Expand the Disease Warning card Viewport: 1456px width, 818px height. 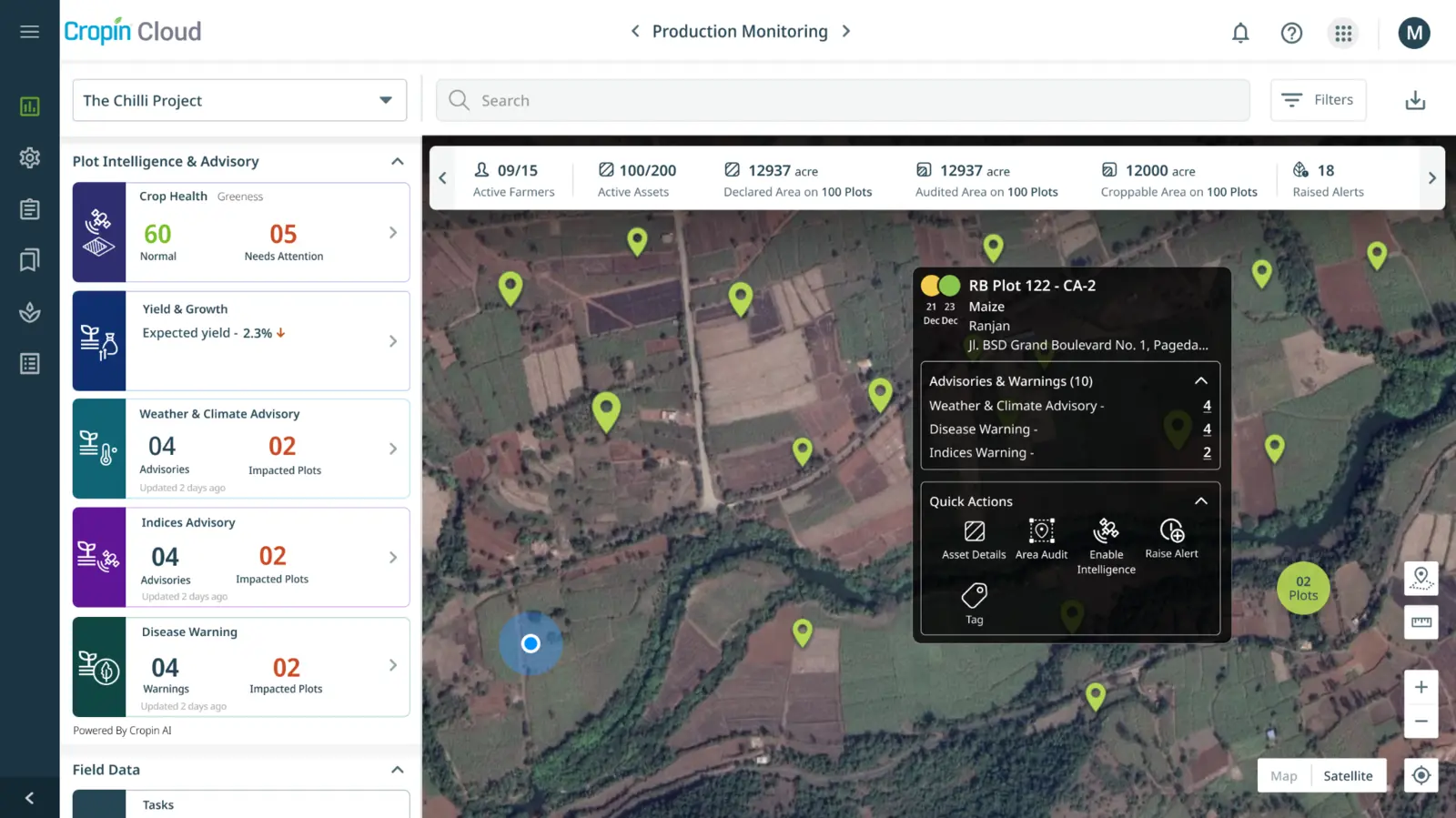coord(393,666)
